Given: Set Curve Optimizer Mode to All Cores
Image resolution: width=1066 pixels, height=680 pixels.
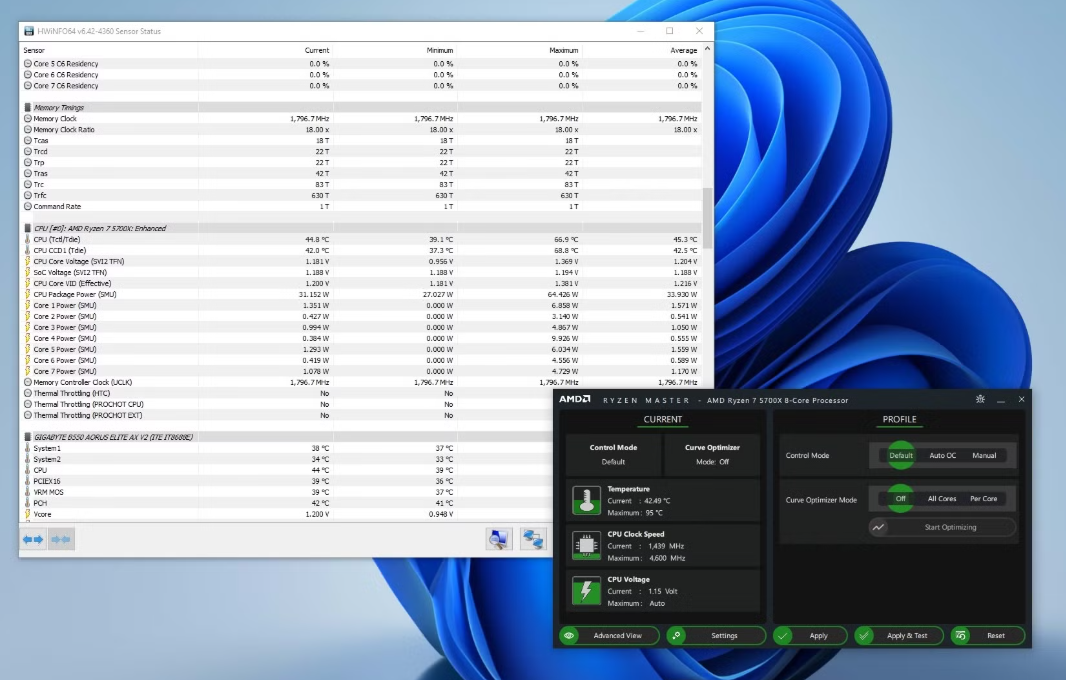Looking at the screenshot, I should click(942, 498).
